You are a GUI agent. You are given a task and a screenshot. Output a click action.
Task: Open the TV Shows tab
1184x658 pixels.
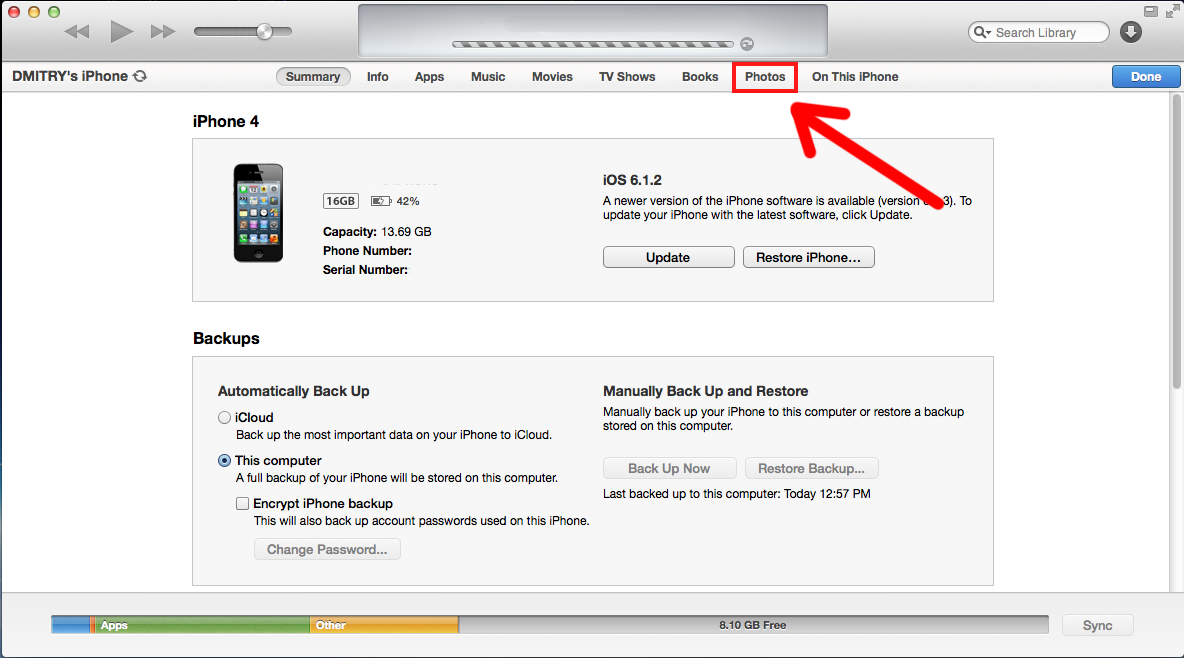(627, 77)
